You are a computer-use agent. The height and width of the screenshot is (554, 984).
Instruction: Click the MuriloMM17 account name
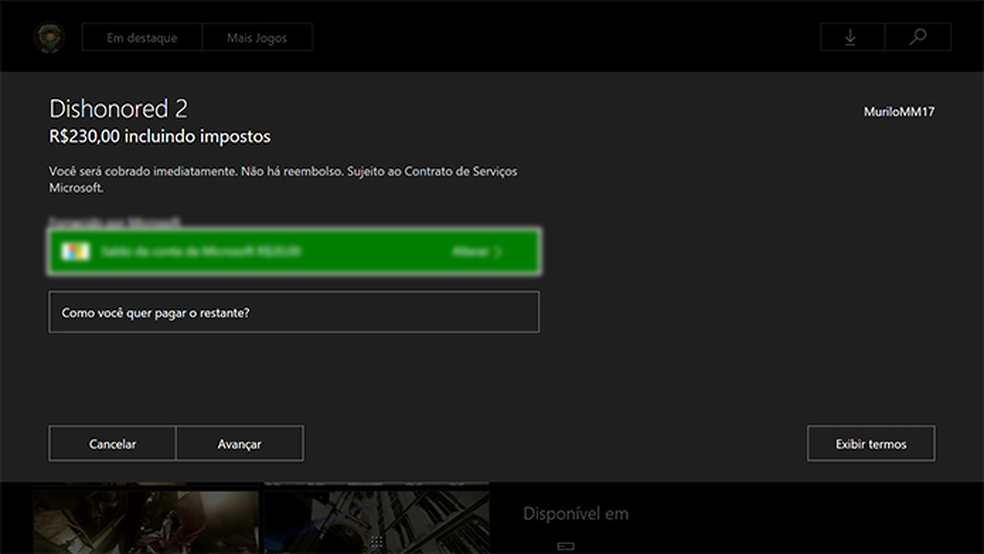899,112
